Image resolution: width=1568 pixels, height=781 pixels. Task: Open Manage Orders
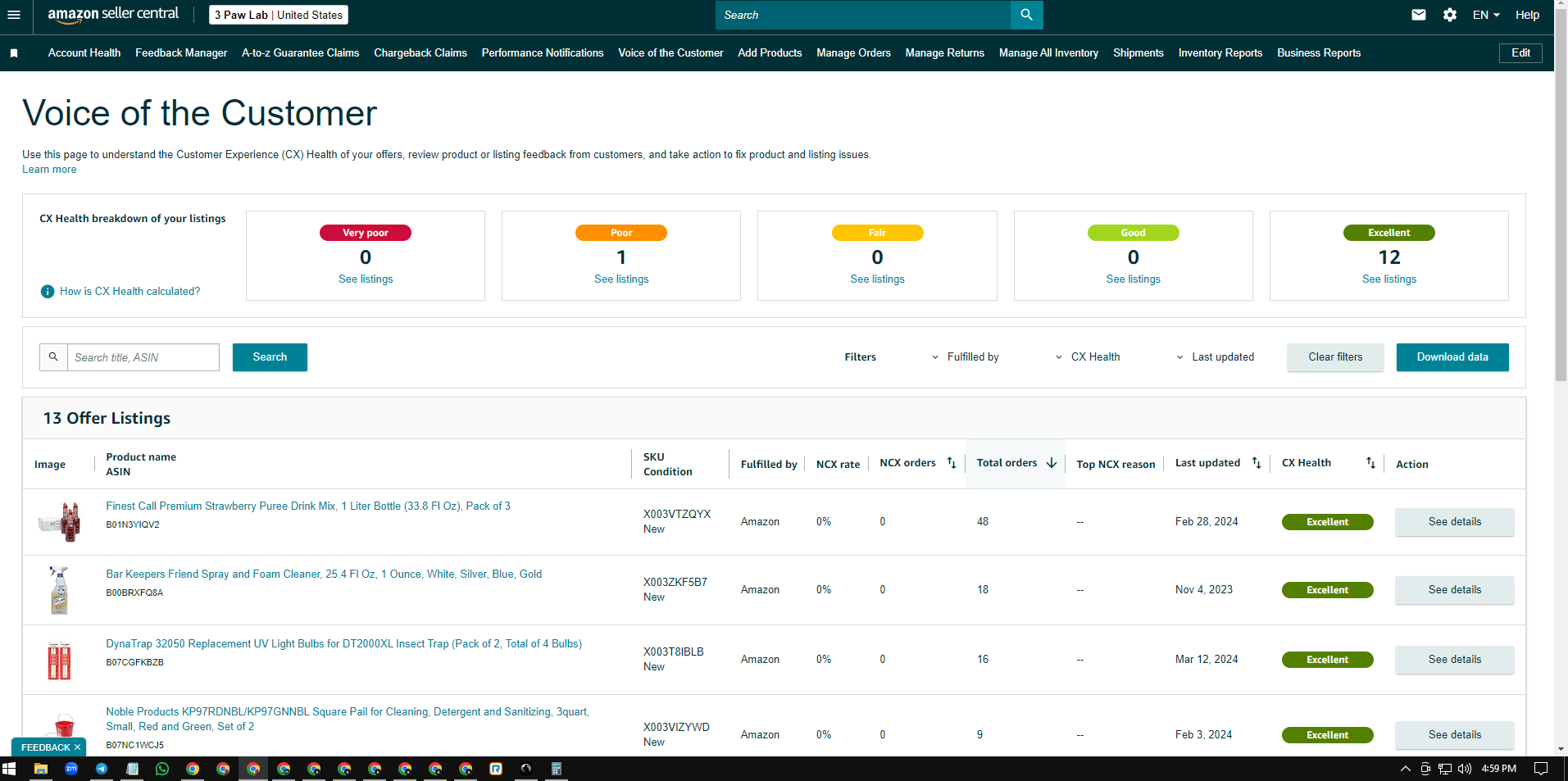[x=853, y=53]
